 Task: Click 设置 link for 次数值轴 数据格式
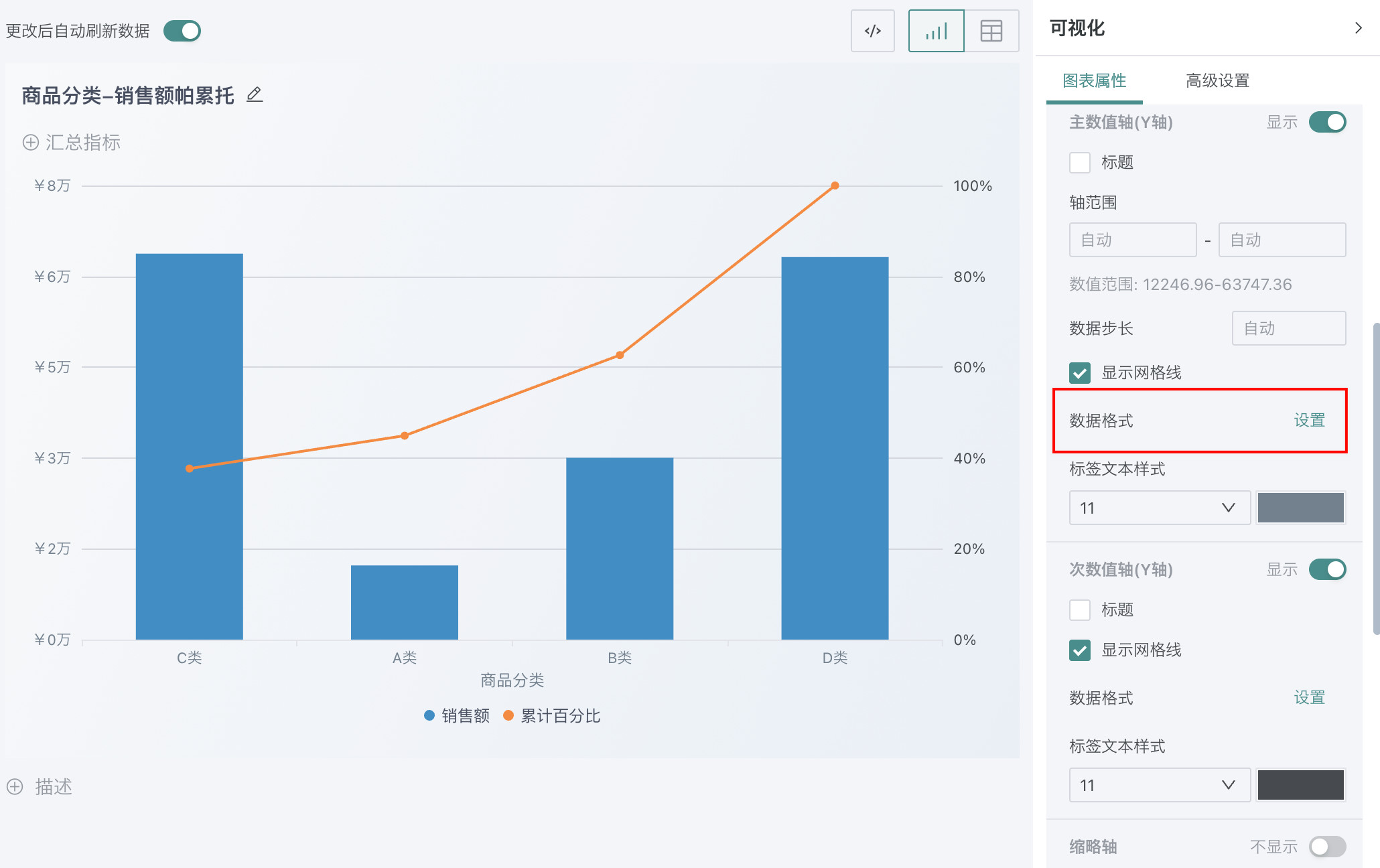coord(1309,697)
